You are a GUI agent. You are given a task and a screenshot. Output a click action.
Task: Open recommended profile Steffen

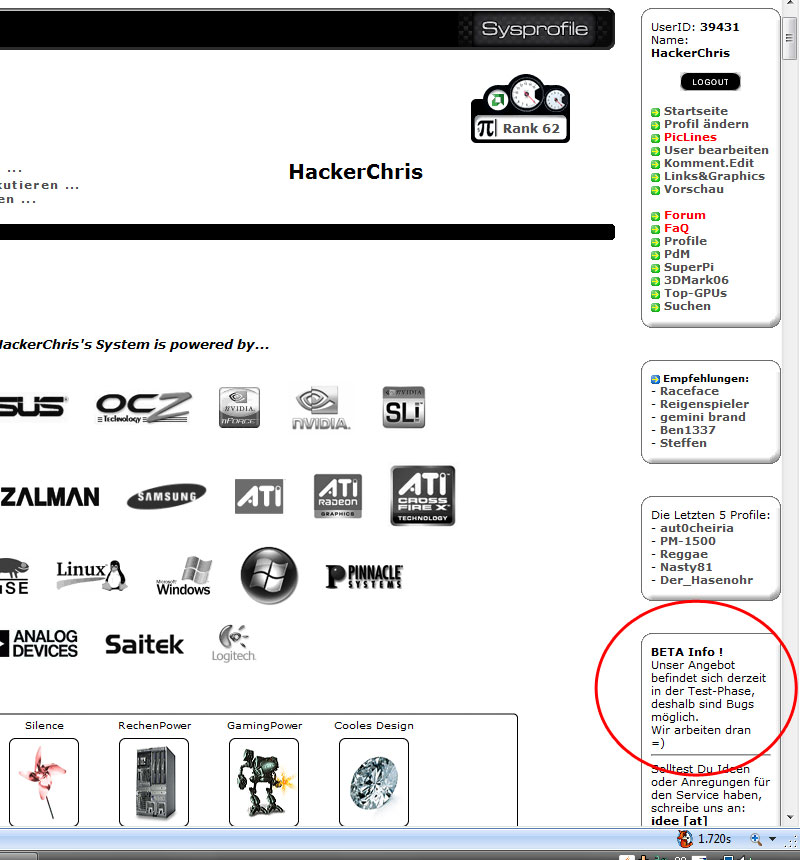click(683, 443)
